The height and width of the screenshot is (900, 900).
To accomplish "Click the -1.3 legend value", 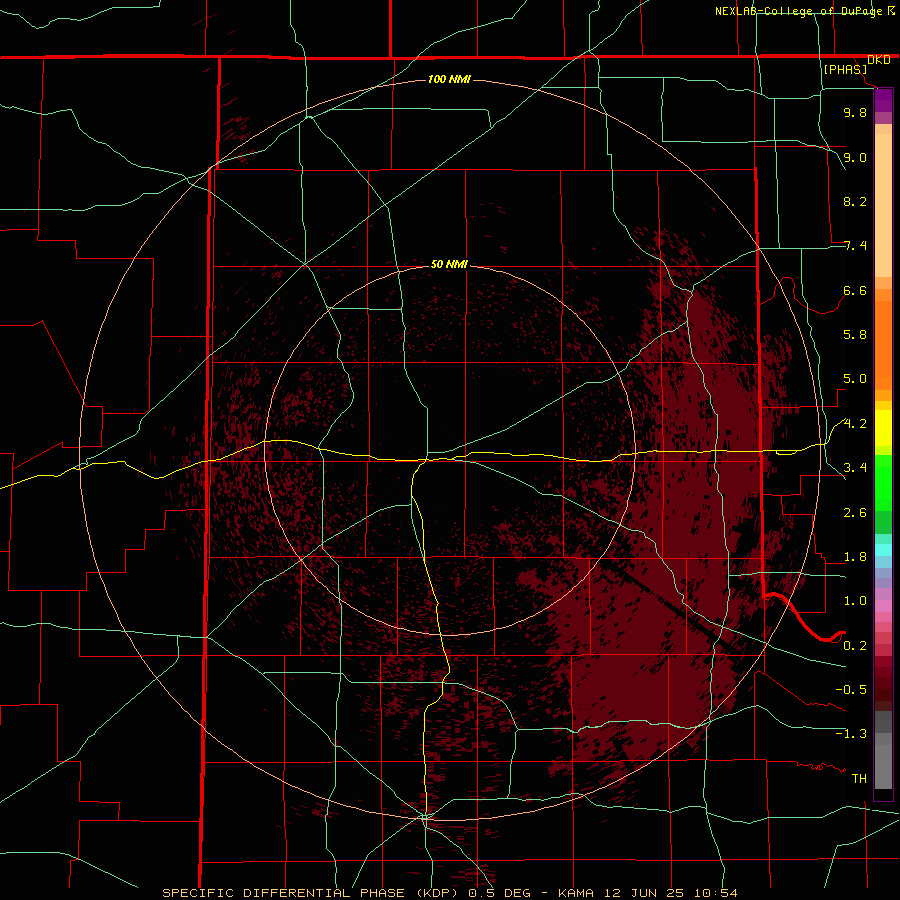I will pyautogui.click(x=851, y=734).
